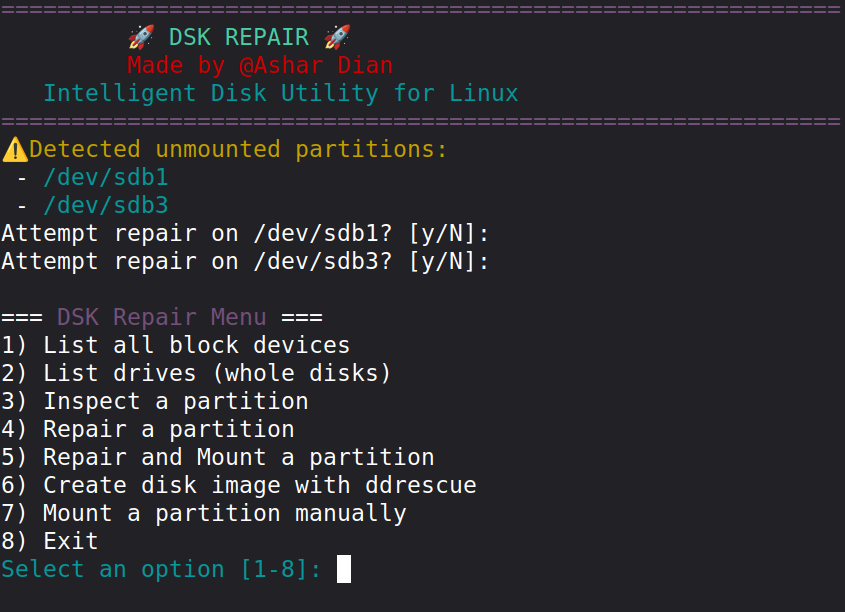This screenshot has width=845, height=612.
Task: Click the terminal cursor block after the prompt
Action: [x=344, y=569]
